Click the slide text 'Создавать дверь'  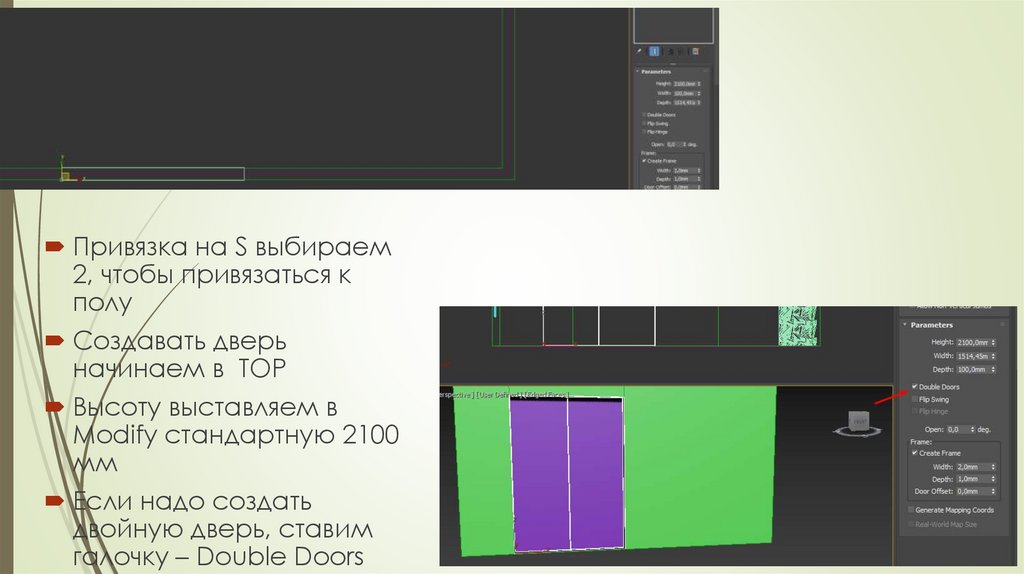click(180, 341)
